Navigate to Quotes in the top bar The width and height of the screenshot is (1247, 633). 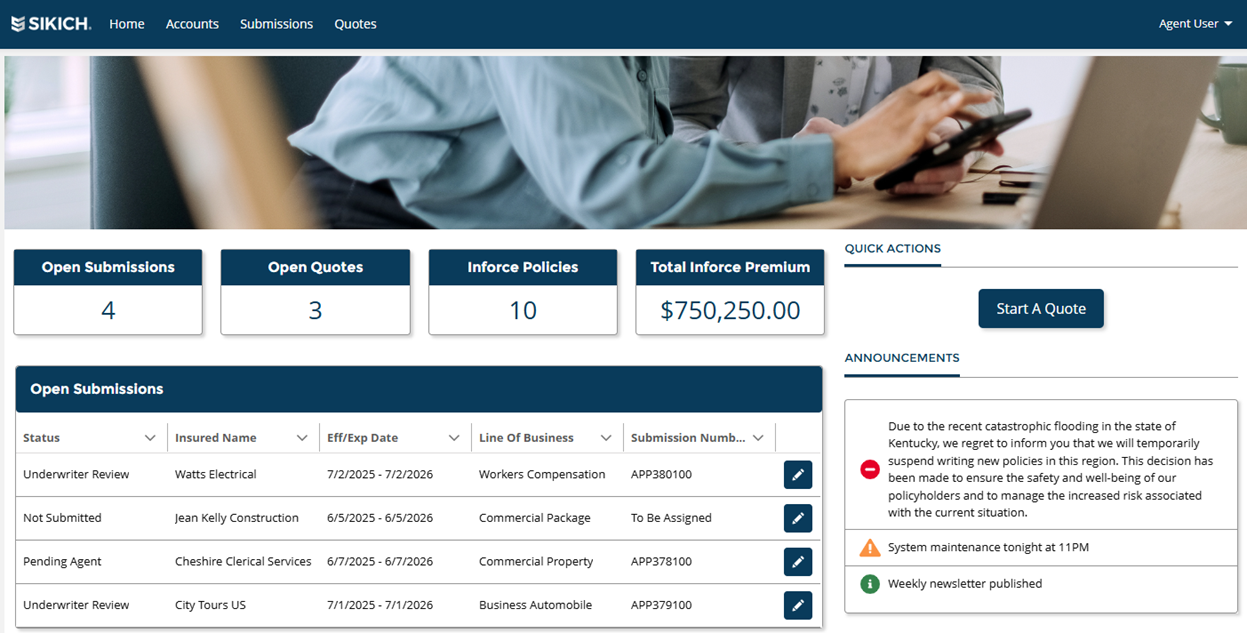click(x=355, y=24)
